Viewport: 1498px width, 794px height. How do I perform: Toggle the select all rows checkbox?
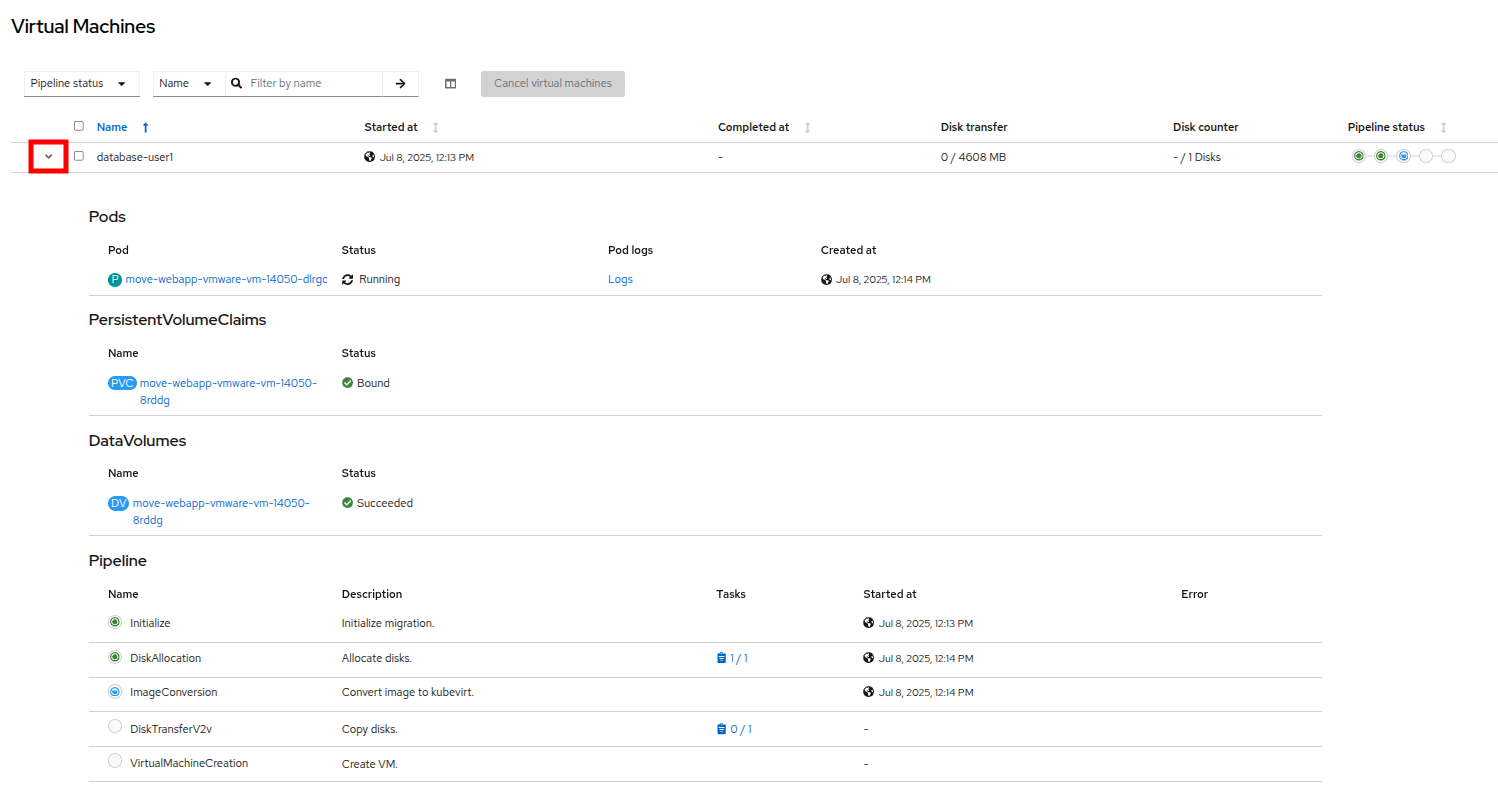79,126
